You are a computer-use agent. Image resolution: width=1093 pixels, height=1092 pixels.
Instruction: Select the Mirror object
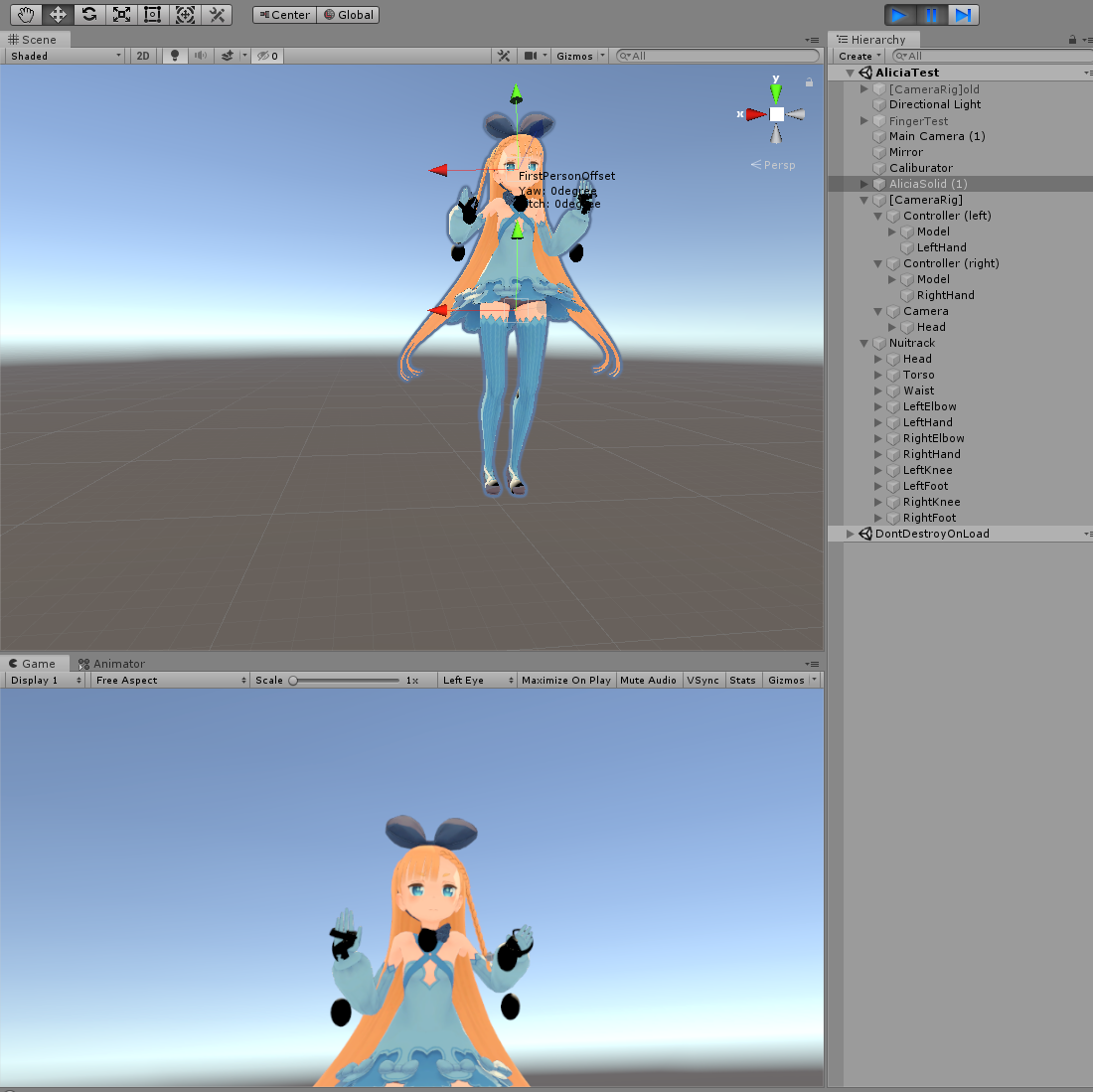(905, 152)
